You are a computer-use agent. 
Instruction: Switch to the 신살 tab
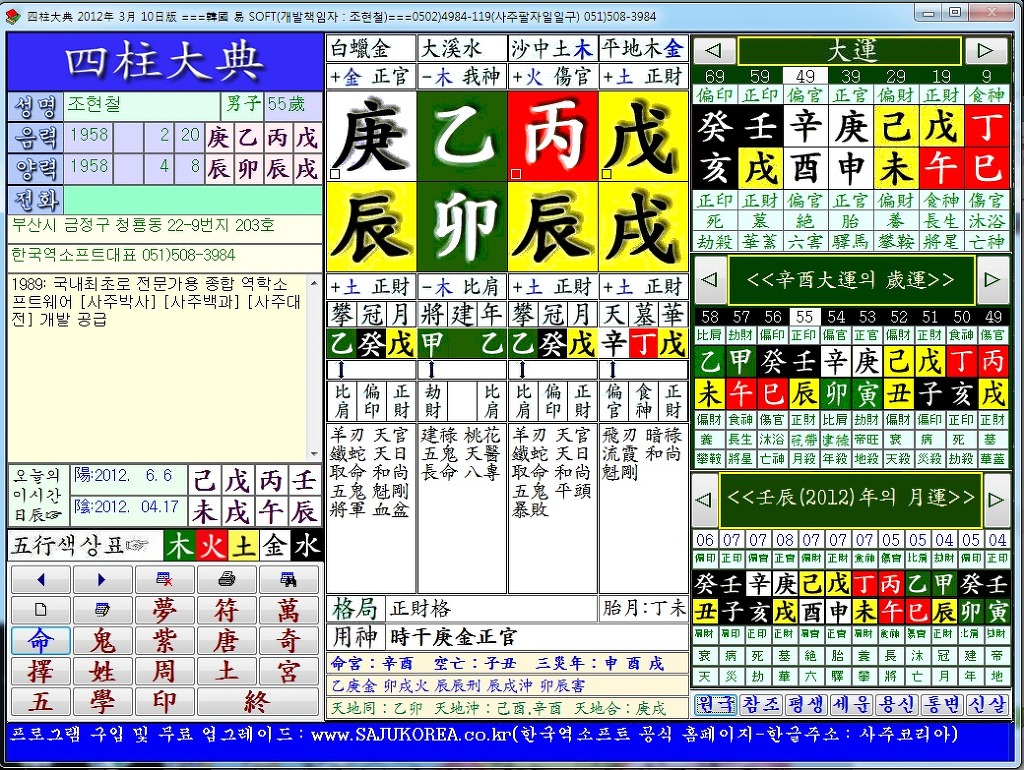(x=987, y=704)
